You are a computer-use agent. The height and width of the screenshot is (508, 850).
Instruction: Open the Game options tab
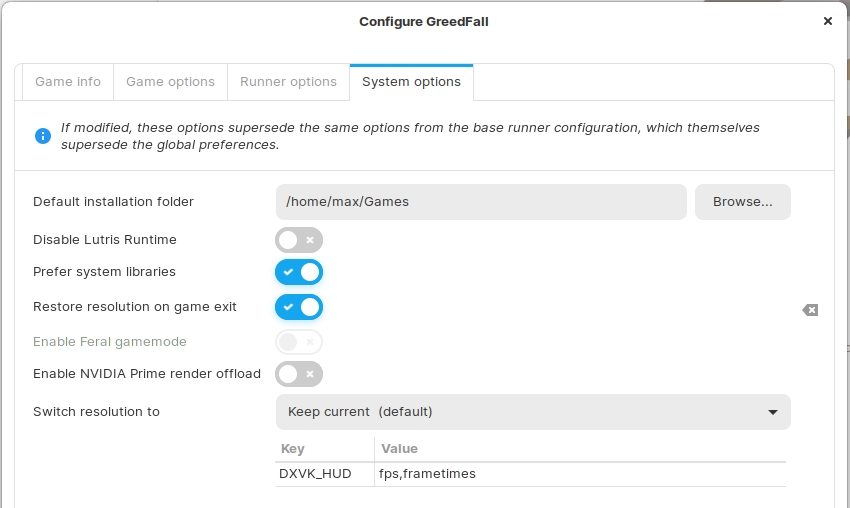(x=170, y=82)
